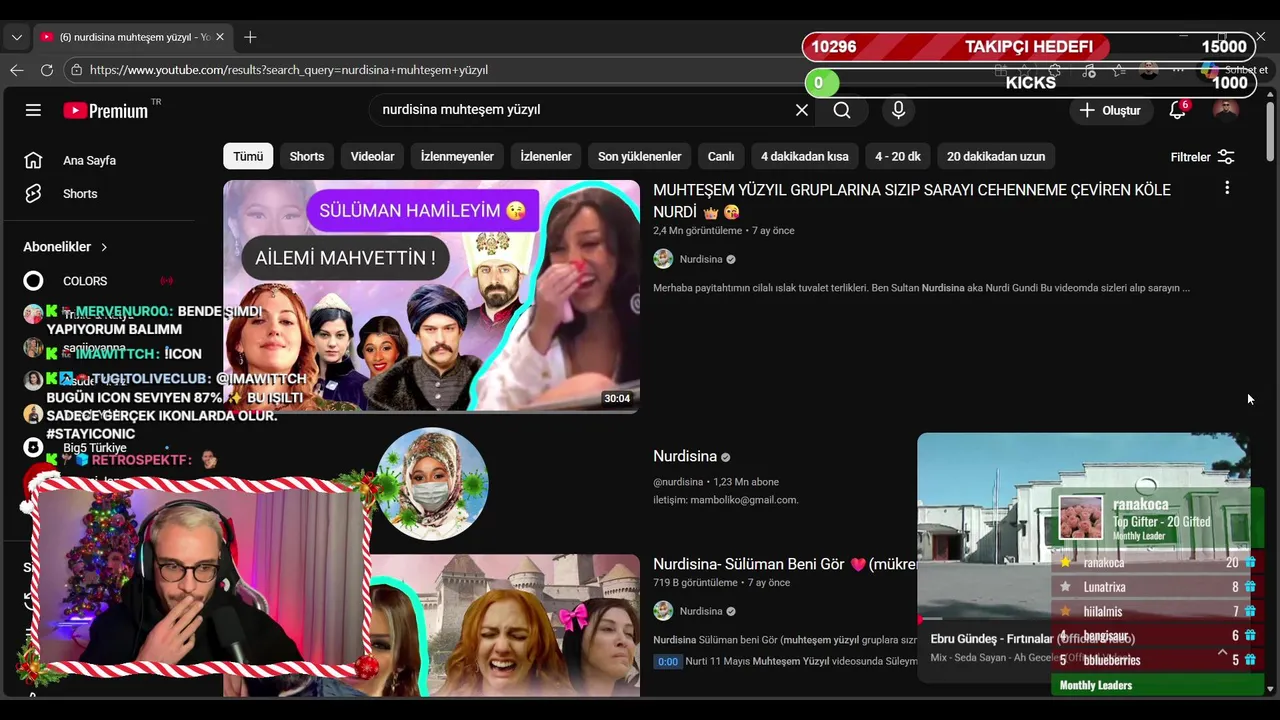Open the Nurdisina channel name result
1280x720 pixels.
(x=685, y=456)
